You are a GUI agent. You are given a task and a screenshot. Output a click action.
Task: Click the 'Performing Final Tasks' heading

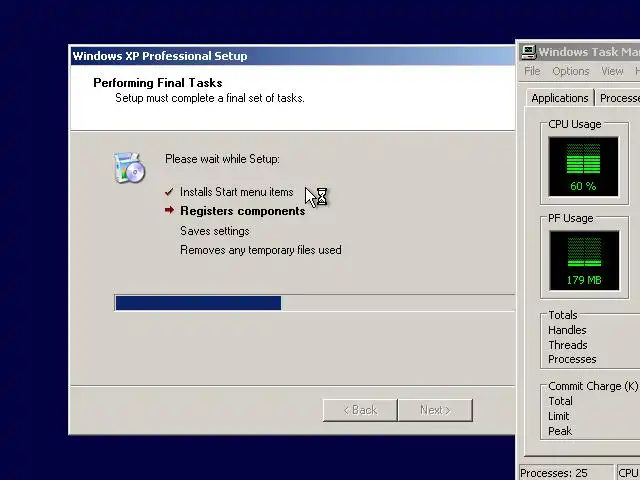[x=158, y=83]
